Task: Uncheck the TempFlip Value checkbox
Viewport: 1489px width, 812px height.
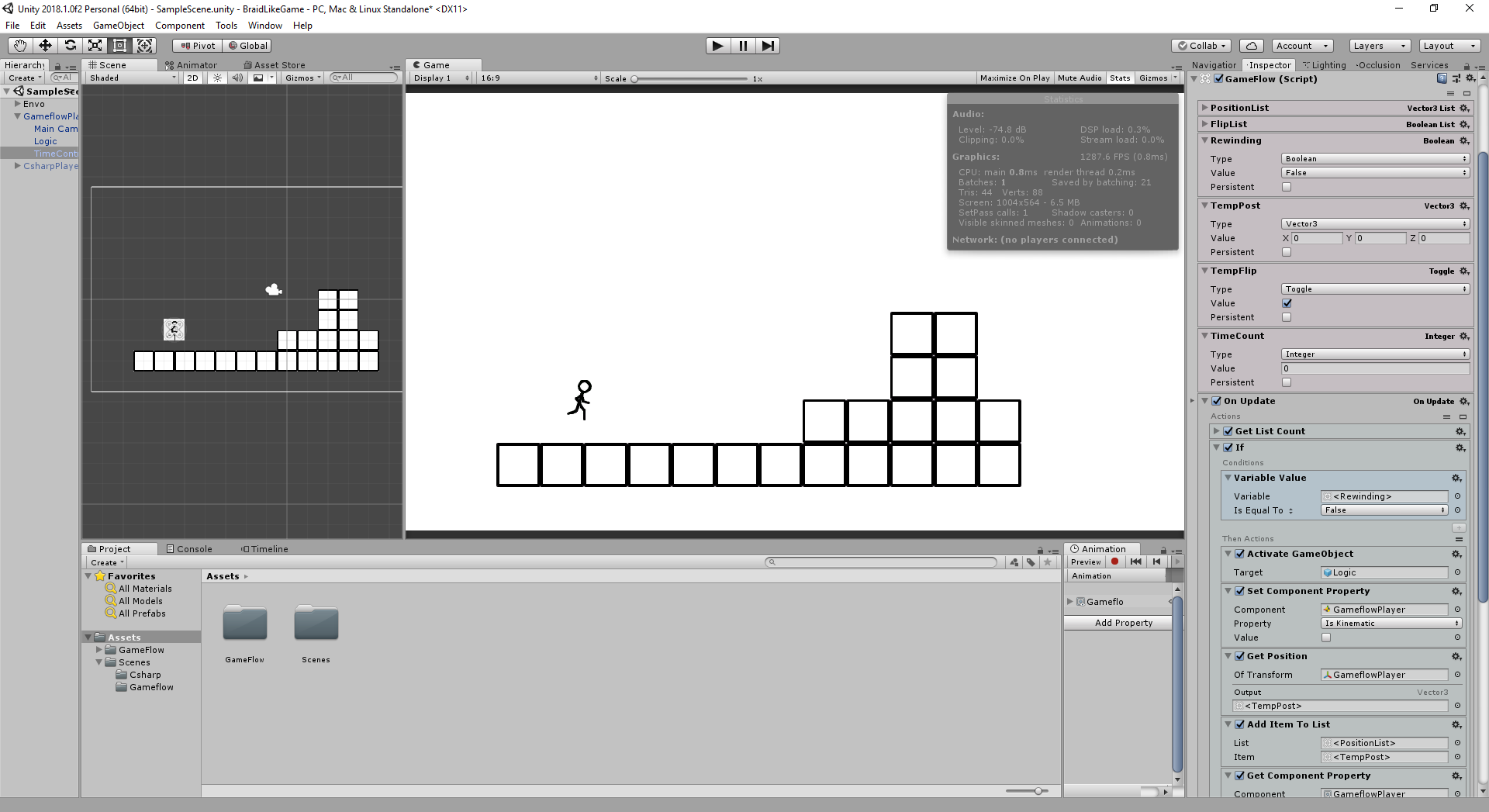Action: point(1287,303)
